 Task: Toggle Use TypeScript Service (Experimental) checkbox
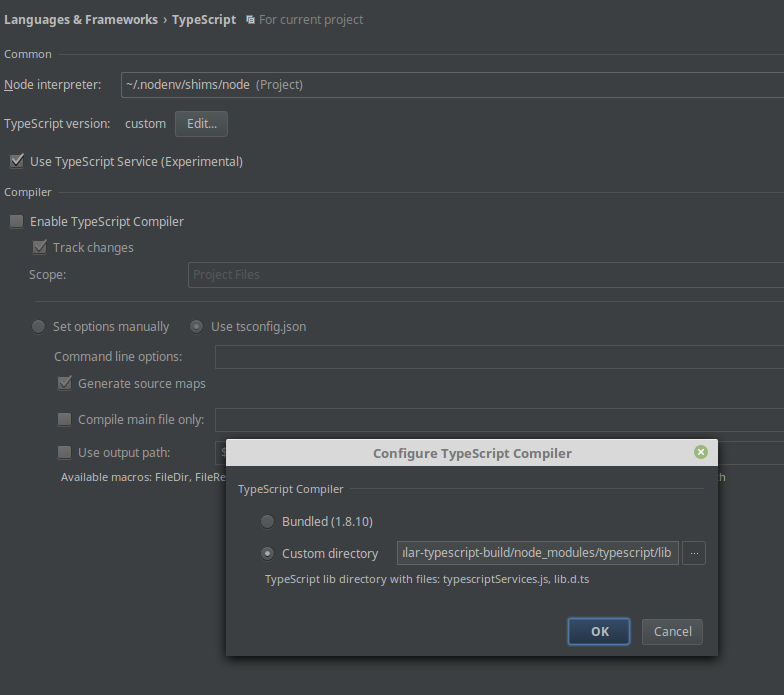pos(17,161)
